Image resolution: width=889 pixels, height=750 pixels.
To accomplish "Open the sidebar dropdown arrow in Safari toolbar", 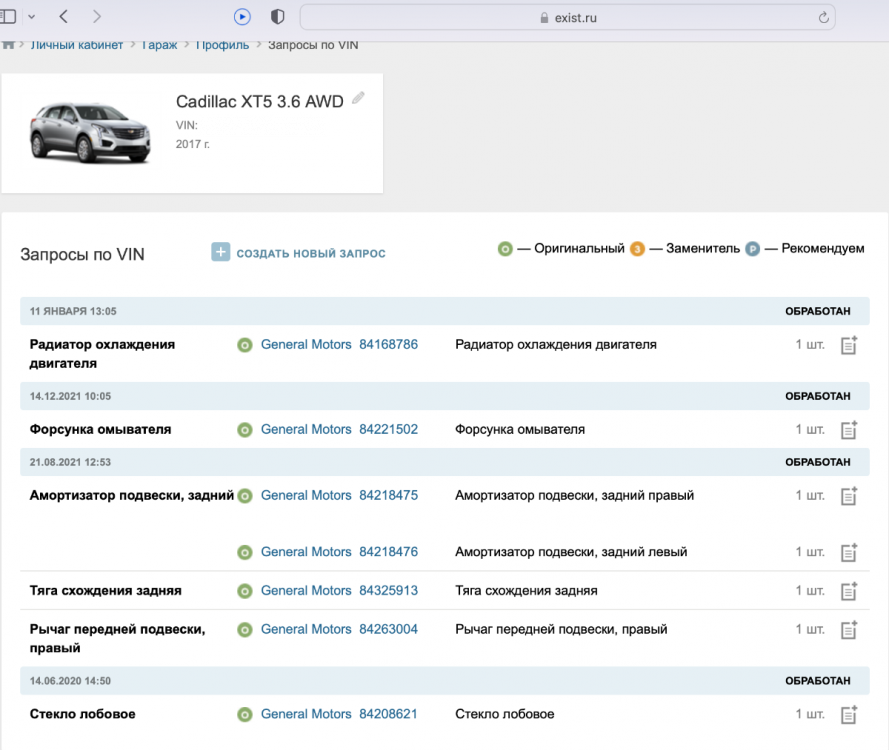I will pyautogui.click(x=31, y=17).
